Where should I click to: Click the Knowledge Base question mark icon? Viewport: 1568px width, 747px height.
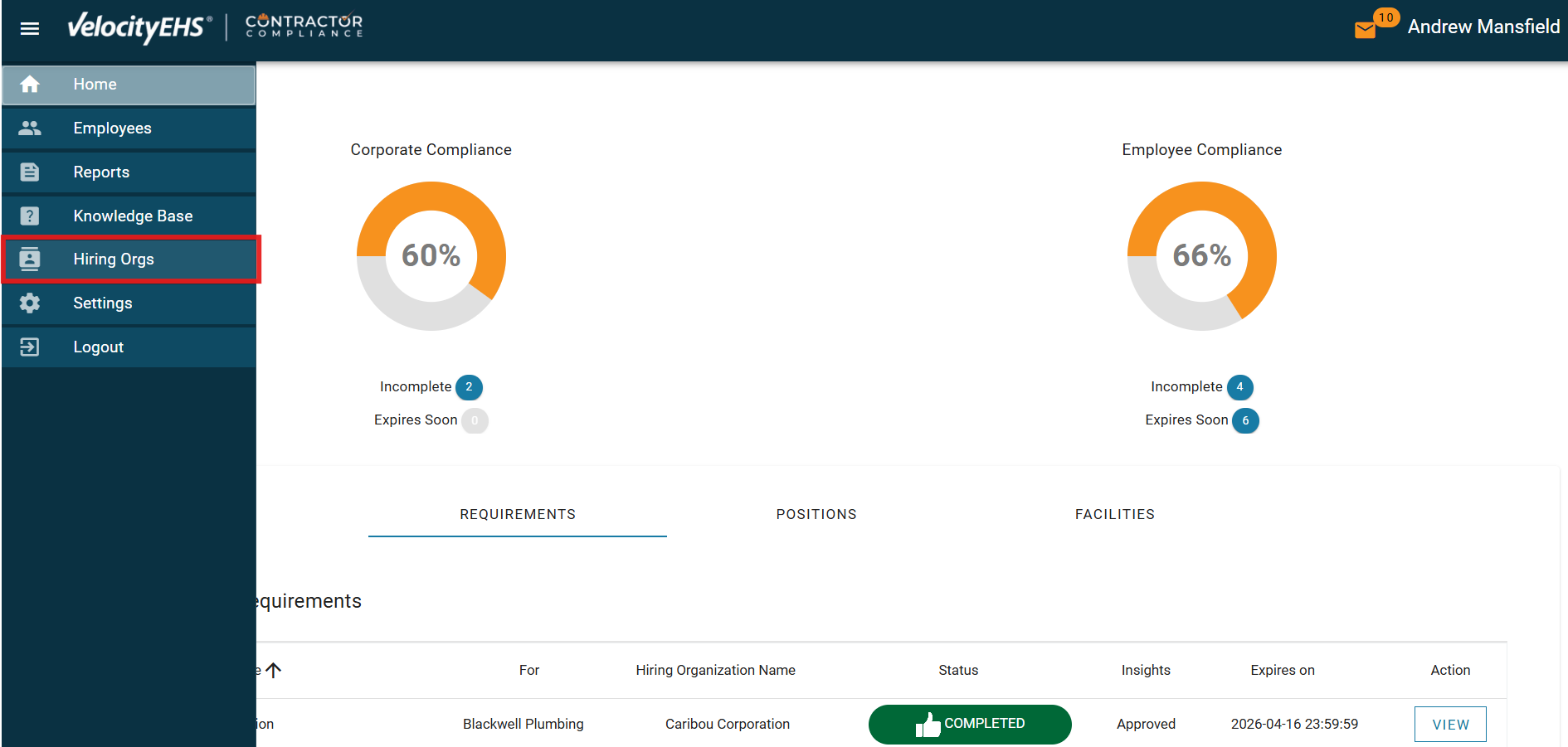[x=30, y=216]
